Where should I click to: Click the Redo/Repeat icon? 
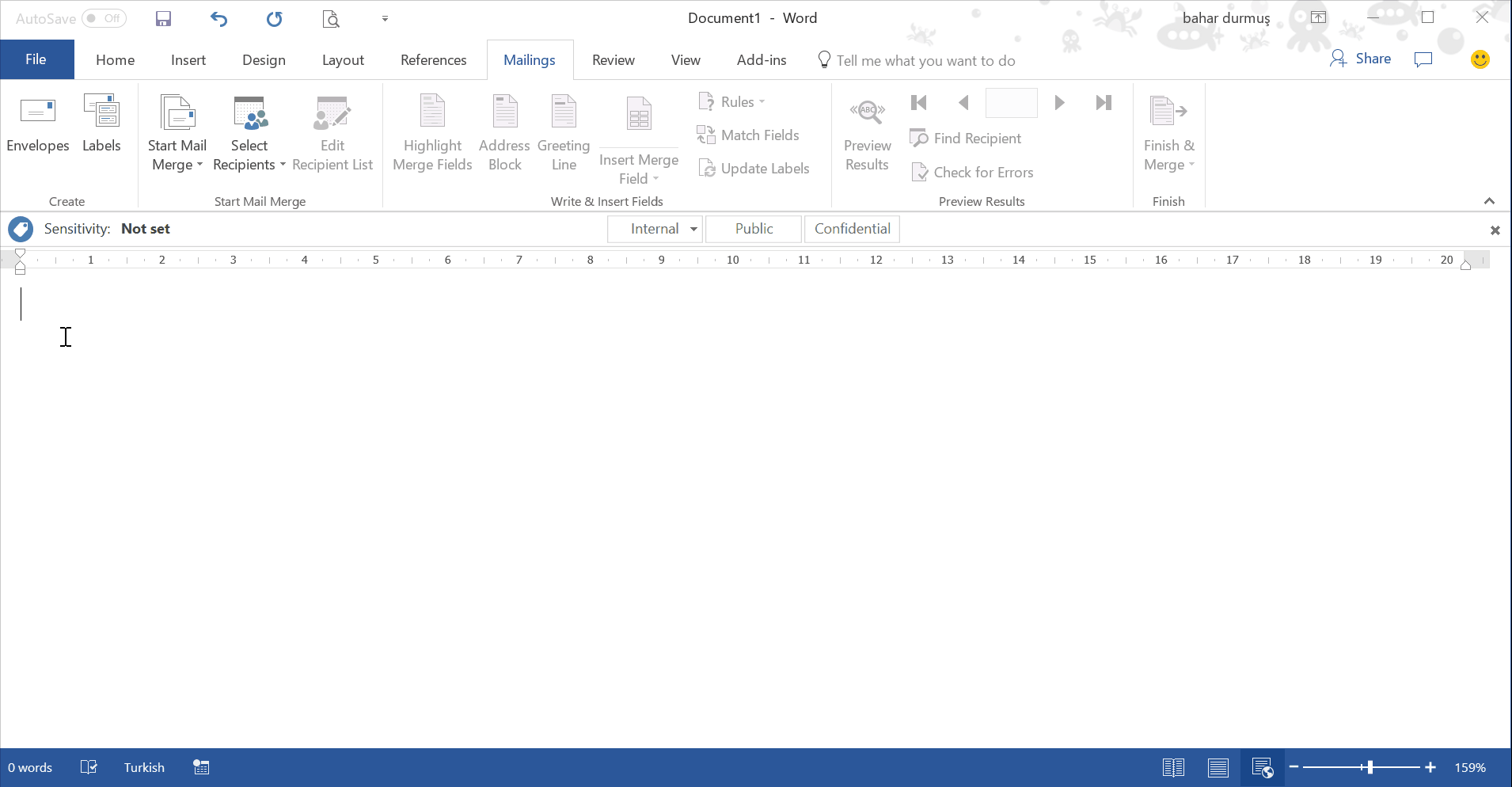point(274,18)
